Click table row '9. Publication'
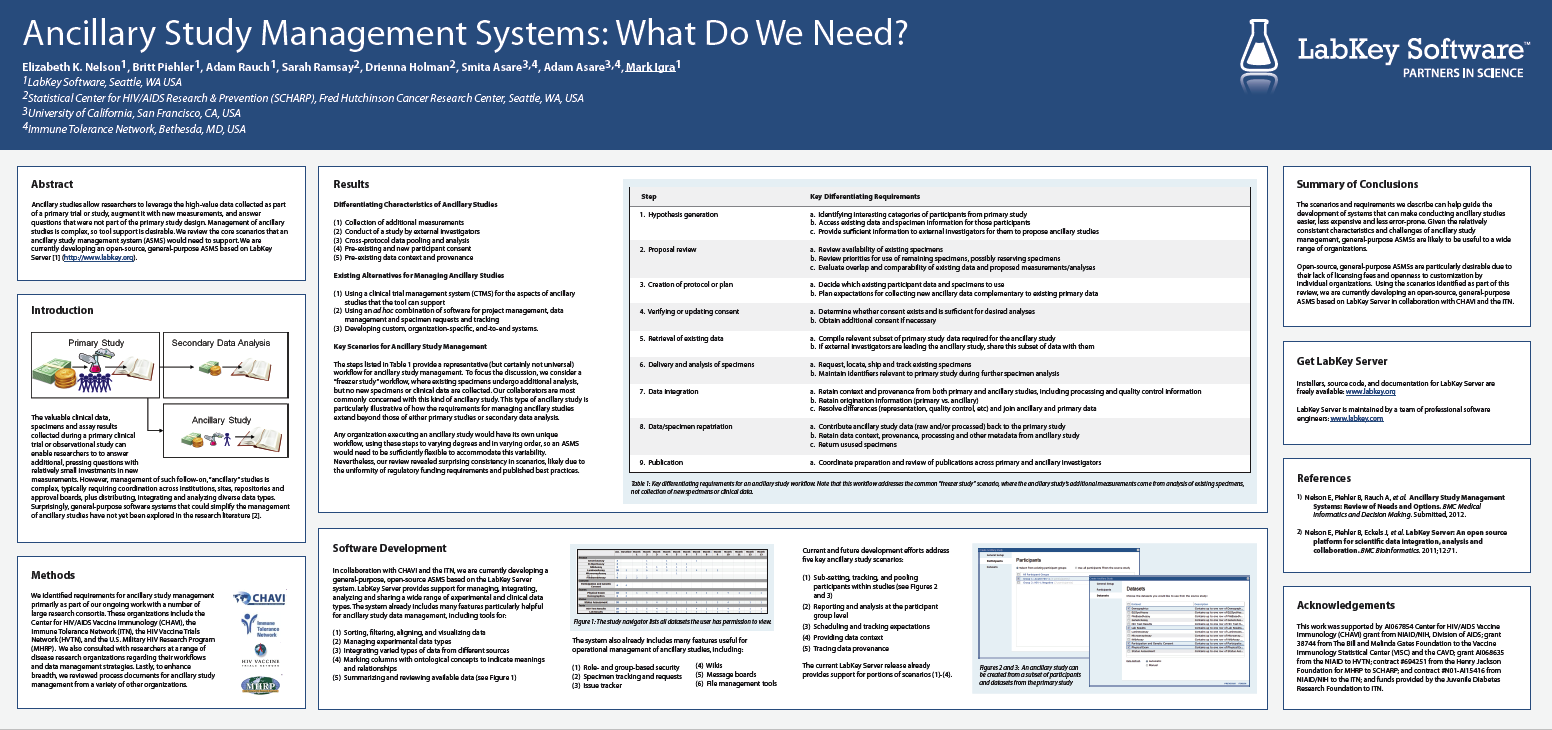1552x730 pixels. [x=938, y=463]
